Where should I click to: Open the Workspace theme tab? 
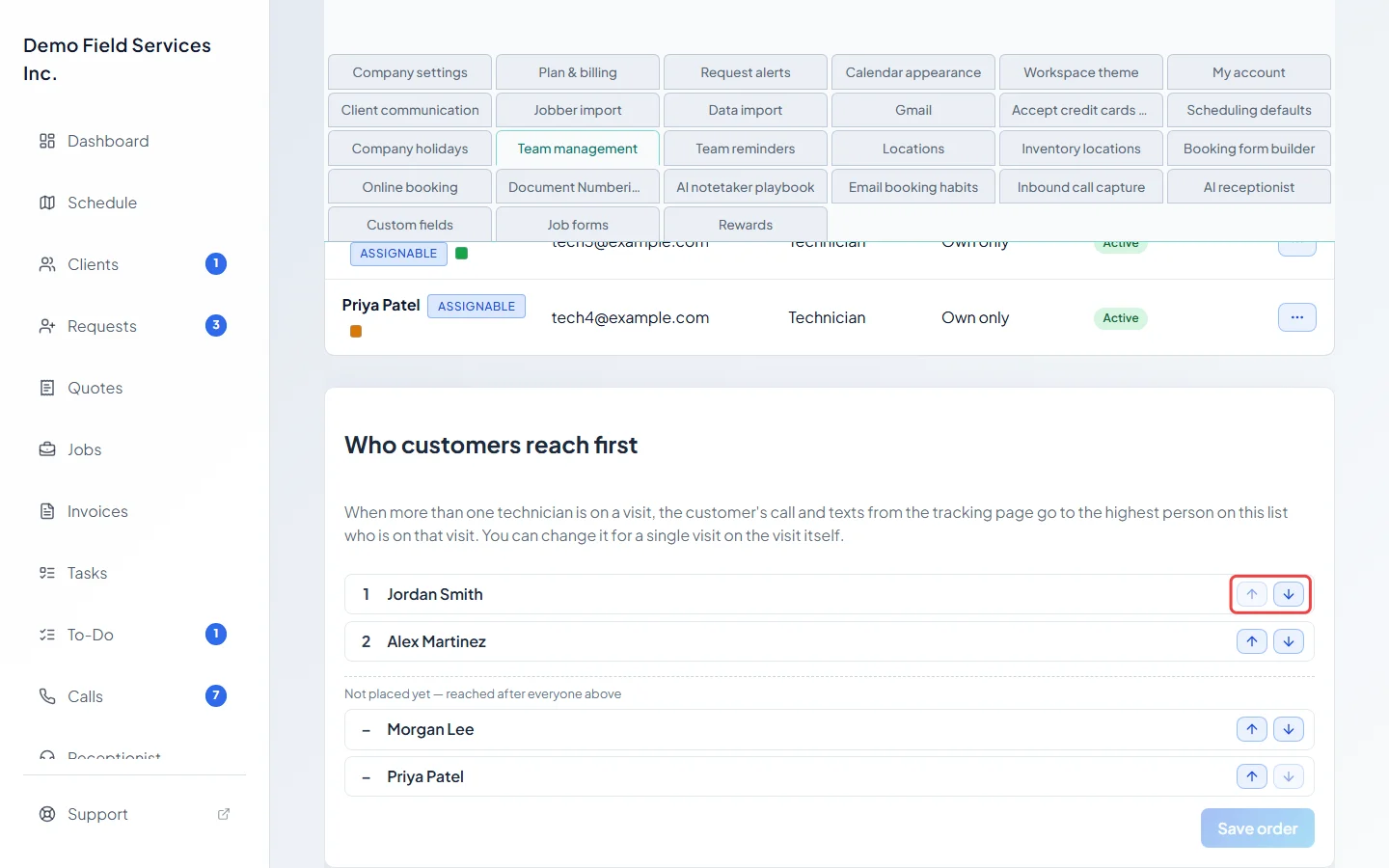point(1081,72)
